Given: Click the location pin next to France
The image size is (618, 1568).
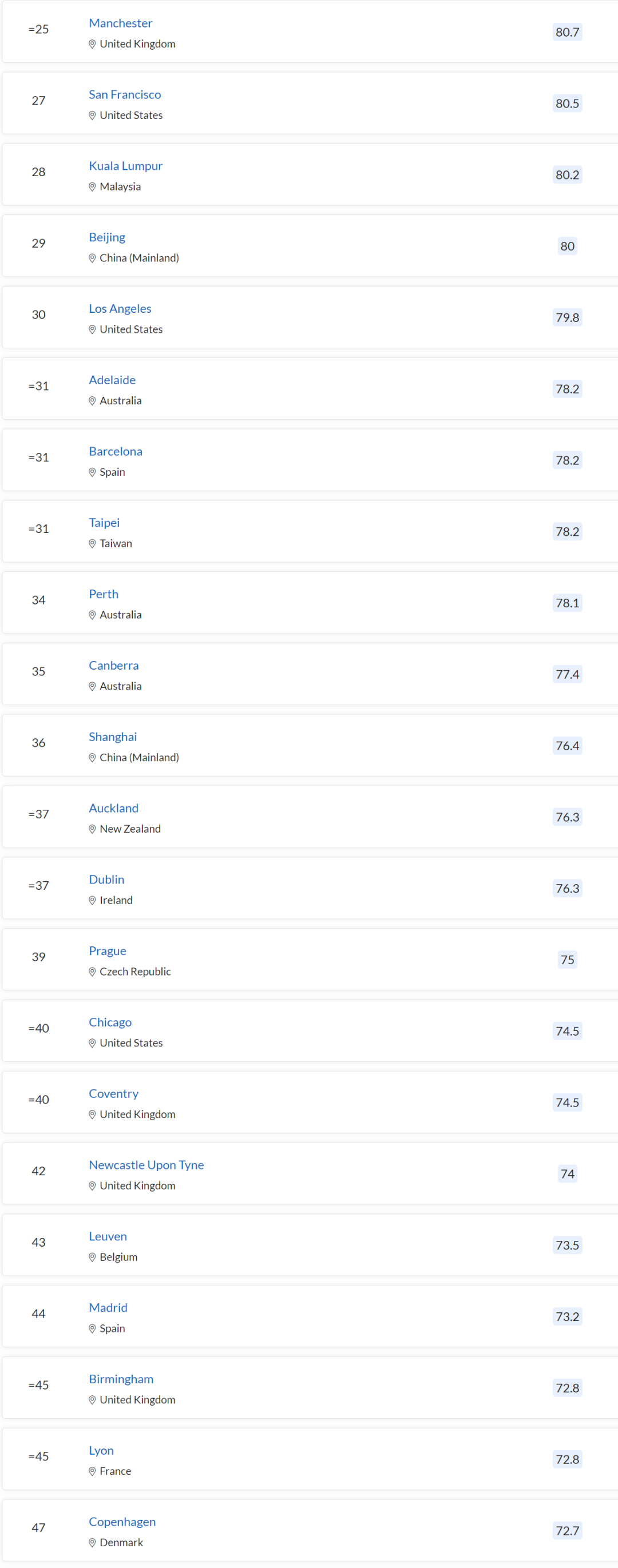Looking at the screenshot, I should 92,1471.
